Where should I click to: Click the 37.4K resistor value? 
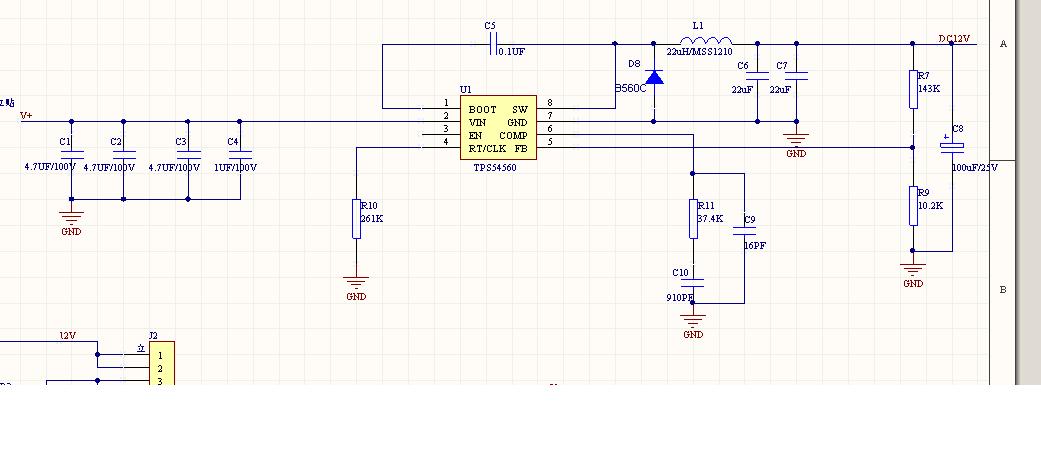[710, 218]
